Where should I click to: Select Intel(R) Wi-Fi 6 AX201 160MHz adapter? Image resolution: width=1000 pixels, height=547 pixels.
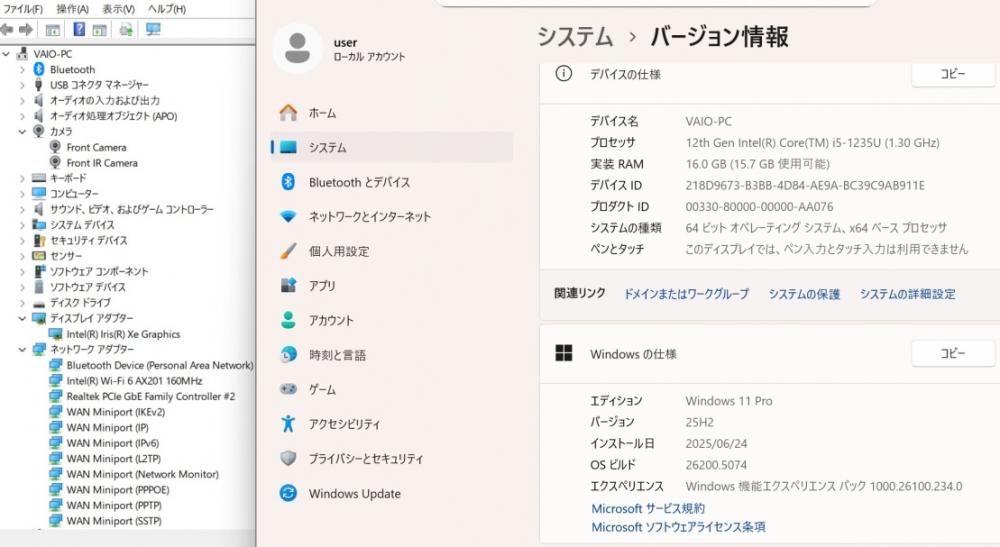[x=134, y=381]
